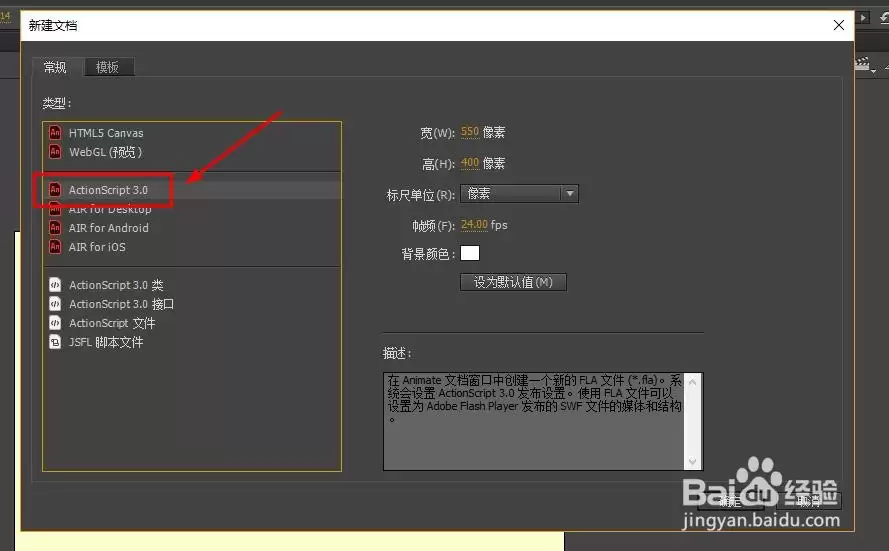Click the 设为默认值(M) button
889x551 pixels.
point(513,282)
